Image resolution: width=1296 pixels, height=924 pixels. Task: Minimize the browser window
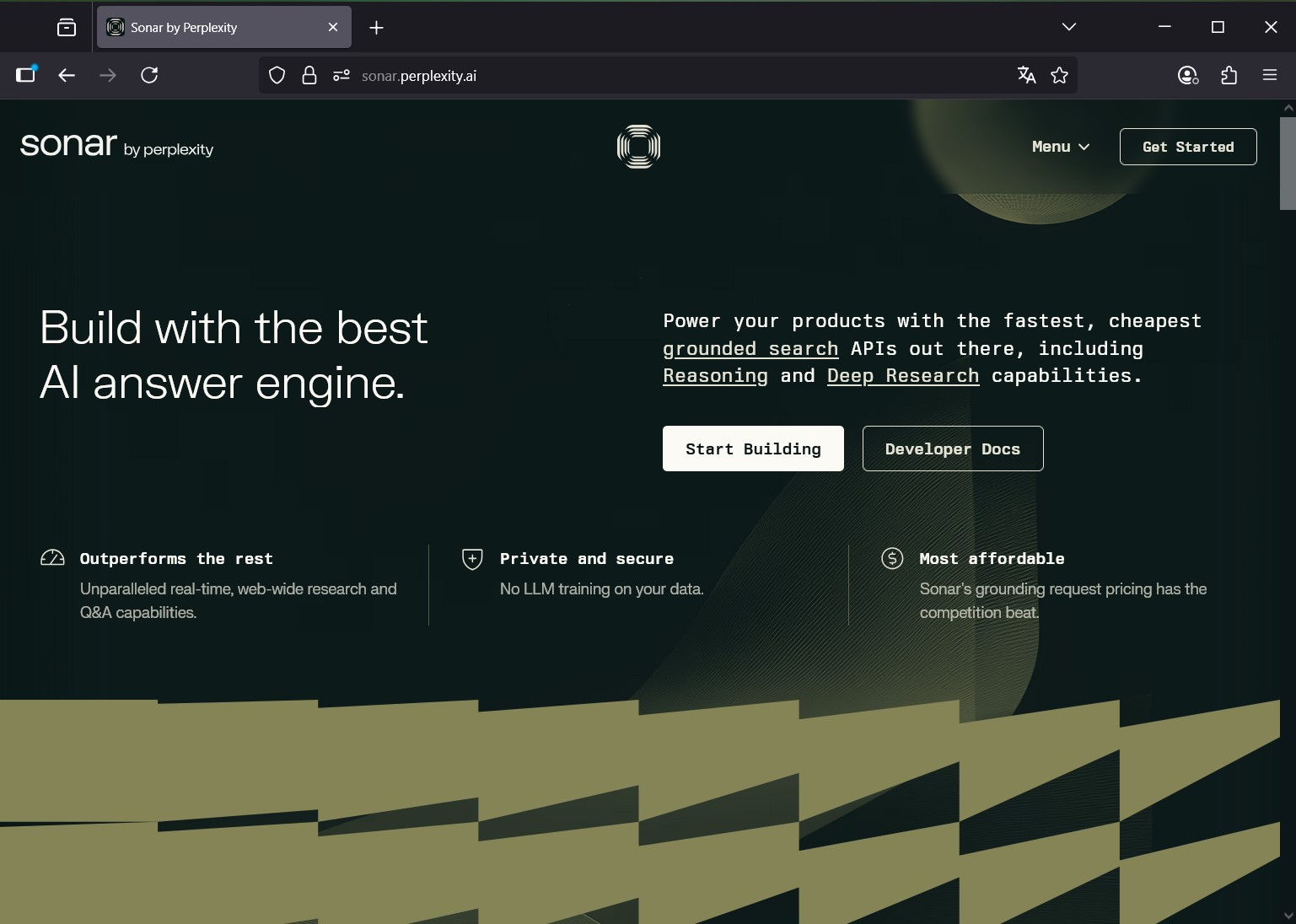click(x=1164, y=27)
